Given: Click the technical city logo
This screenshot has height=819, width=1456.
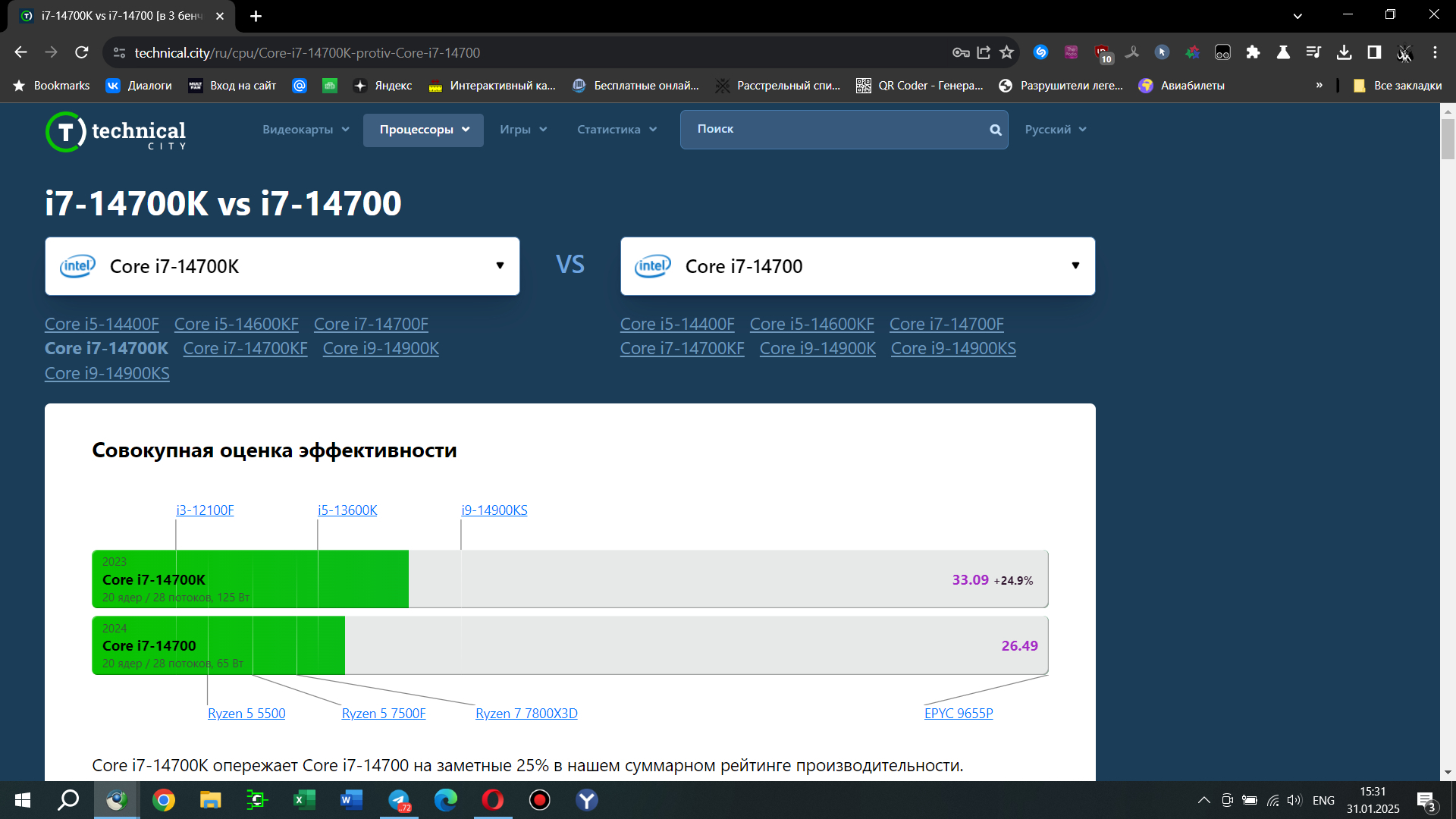Looking at the screenshot, I should (115, 132).
